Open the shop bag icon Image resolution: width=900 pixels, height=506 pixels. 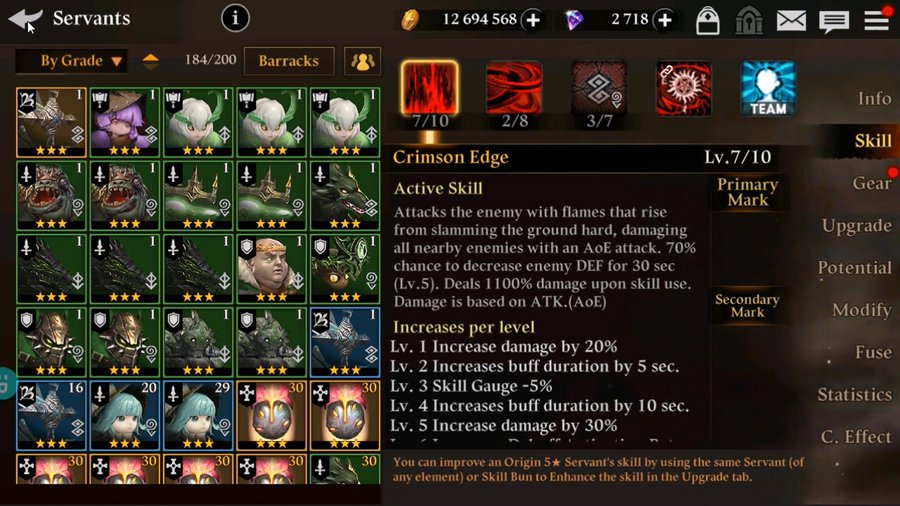tap(708, 21)
